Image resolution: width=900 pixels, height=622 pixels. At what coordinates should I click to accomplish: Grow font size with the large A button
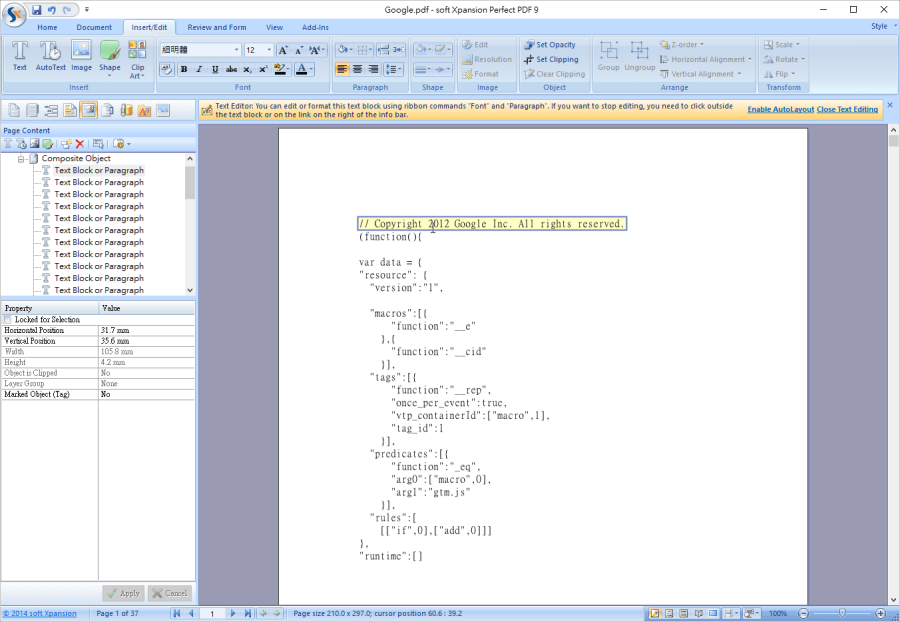(282, 50)
